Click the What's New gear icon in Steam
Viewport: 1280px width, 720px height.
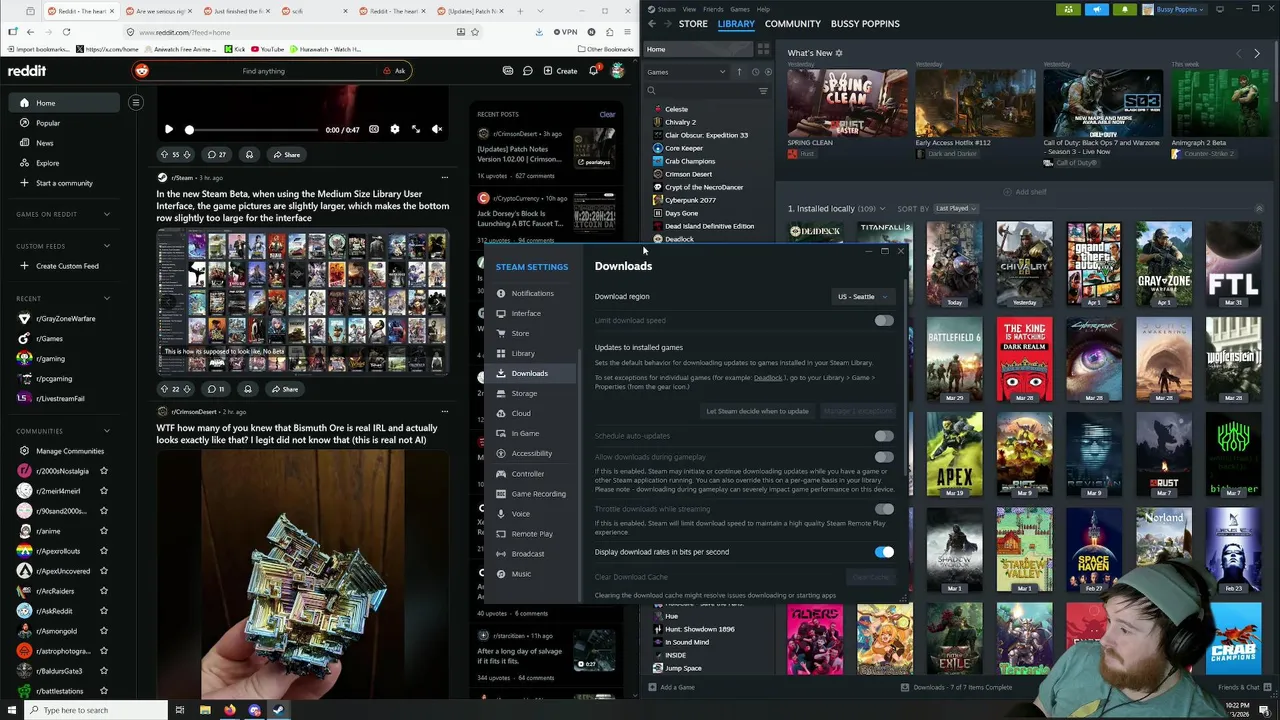tap(839, 53)
